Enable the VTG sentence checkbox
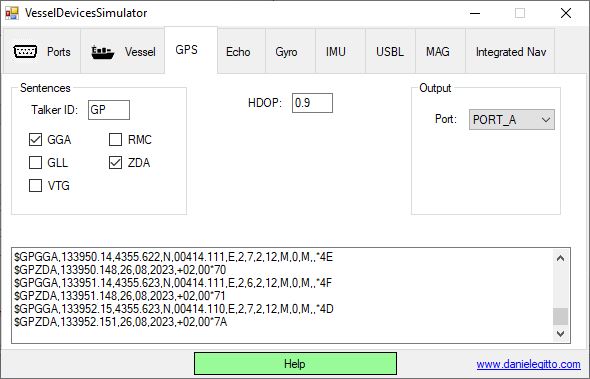 [35, 186]
